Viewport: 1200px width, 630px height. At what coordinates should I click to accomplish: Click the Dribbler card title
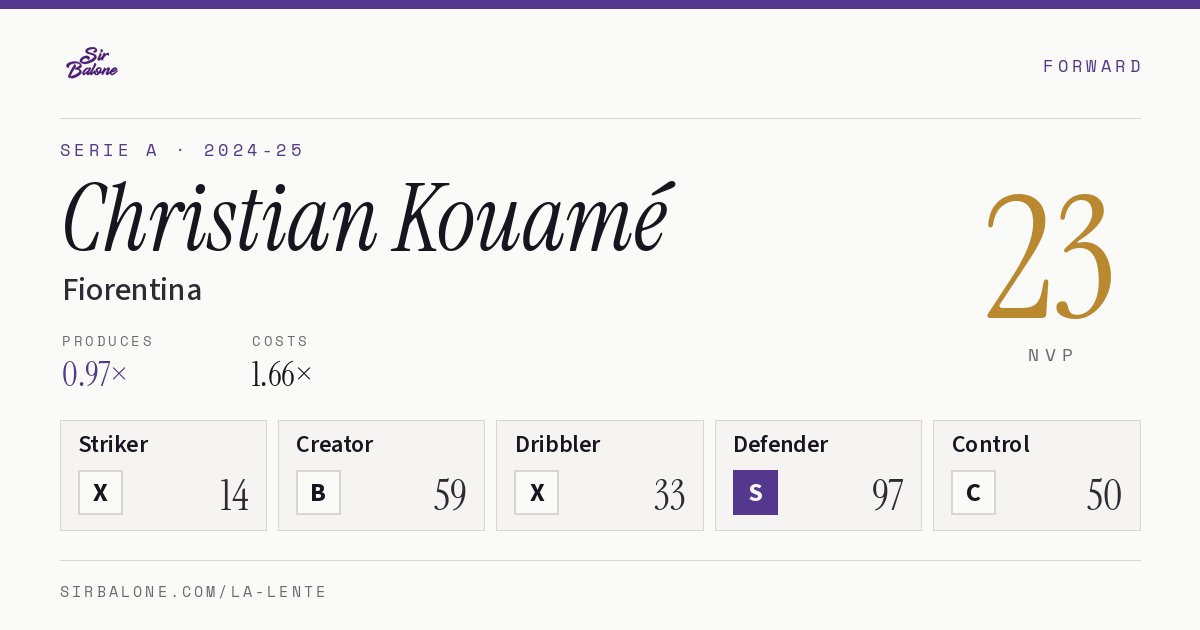(557, 444)
